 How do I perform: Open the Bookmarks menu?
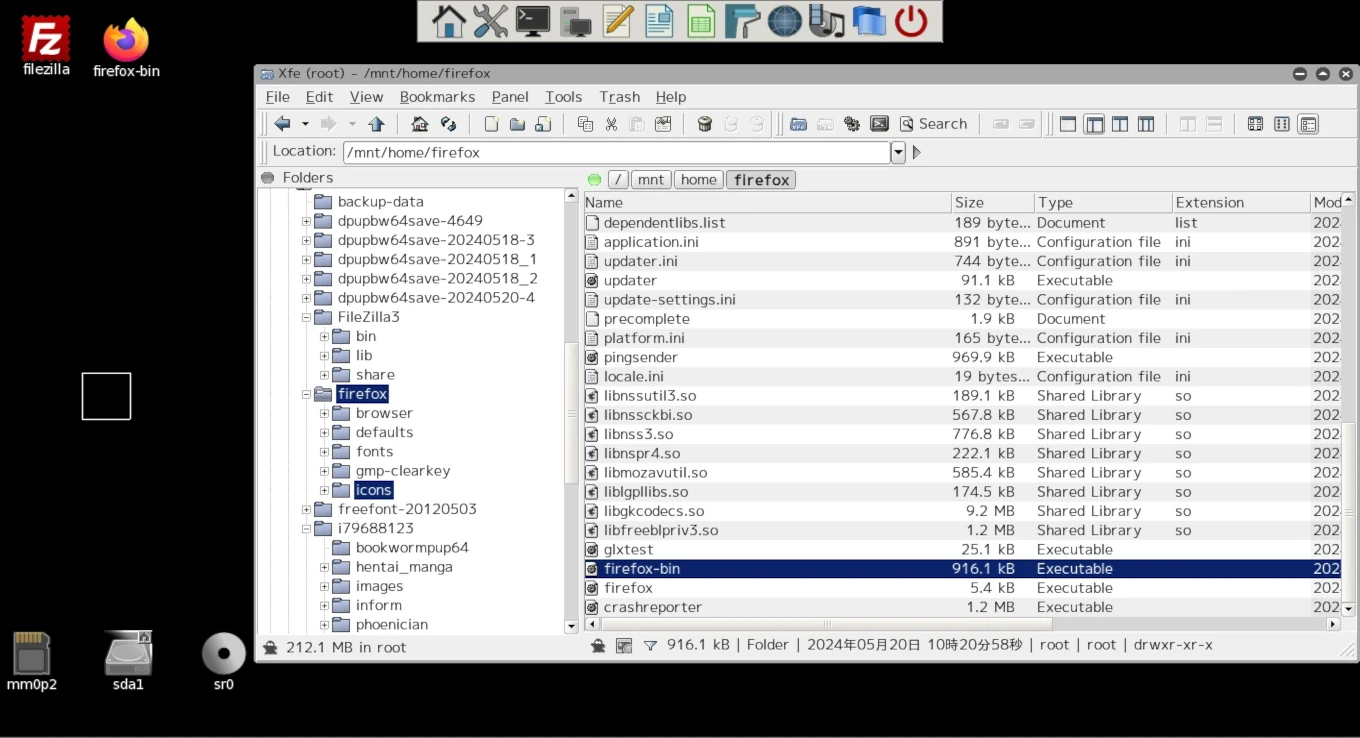[x=437, y=97]
